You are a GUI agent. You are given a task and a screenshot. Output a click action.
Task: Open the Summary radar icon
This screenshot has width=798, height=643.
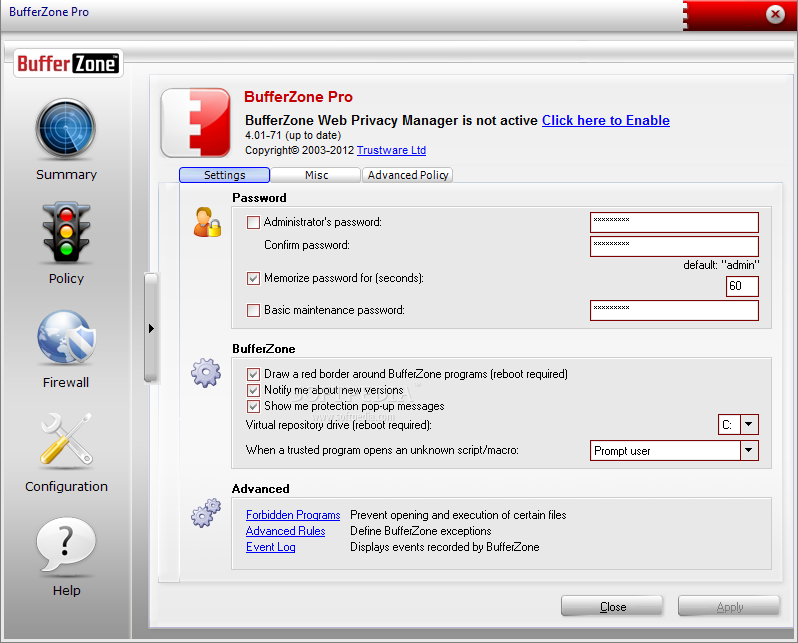(x=66, y=129)
